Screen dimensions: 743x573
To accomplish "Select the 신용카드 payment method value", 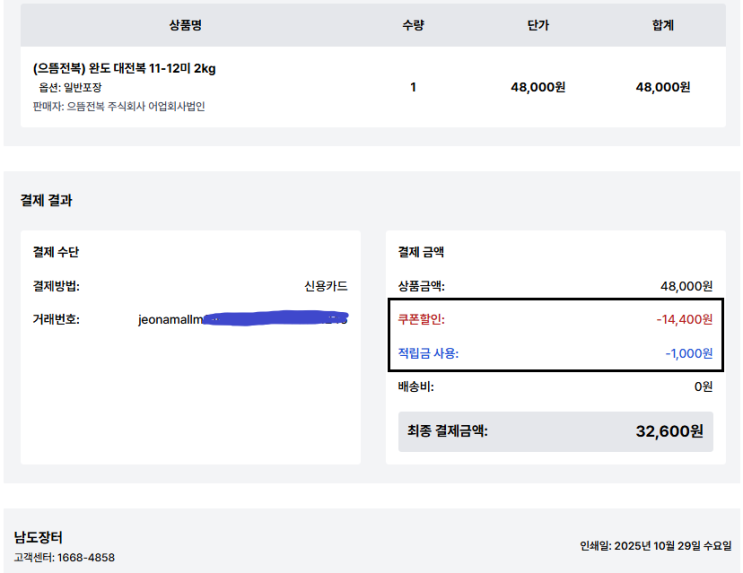I will [326, 286].
